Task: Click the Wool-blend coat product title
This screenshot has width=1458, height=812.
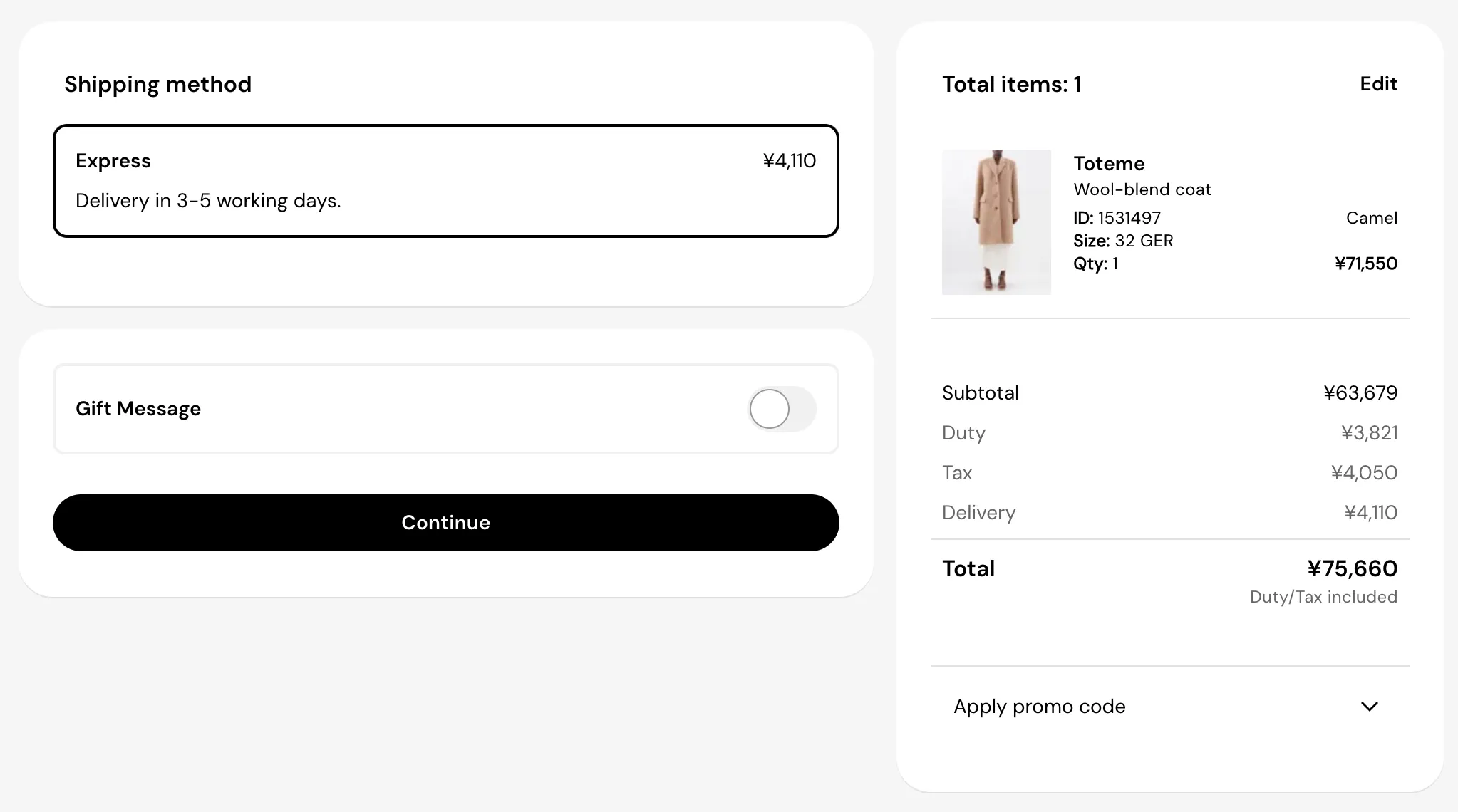Action: click(1142, 189)
